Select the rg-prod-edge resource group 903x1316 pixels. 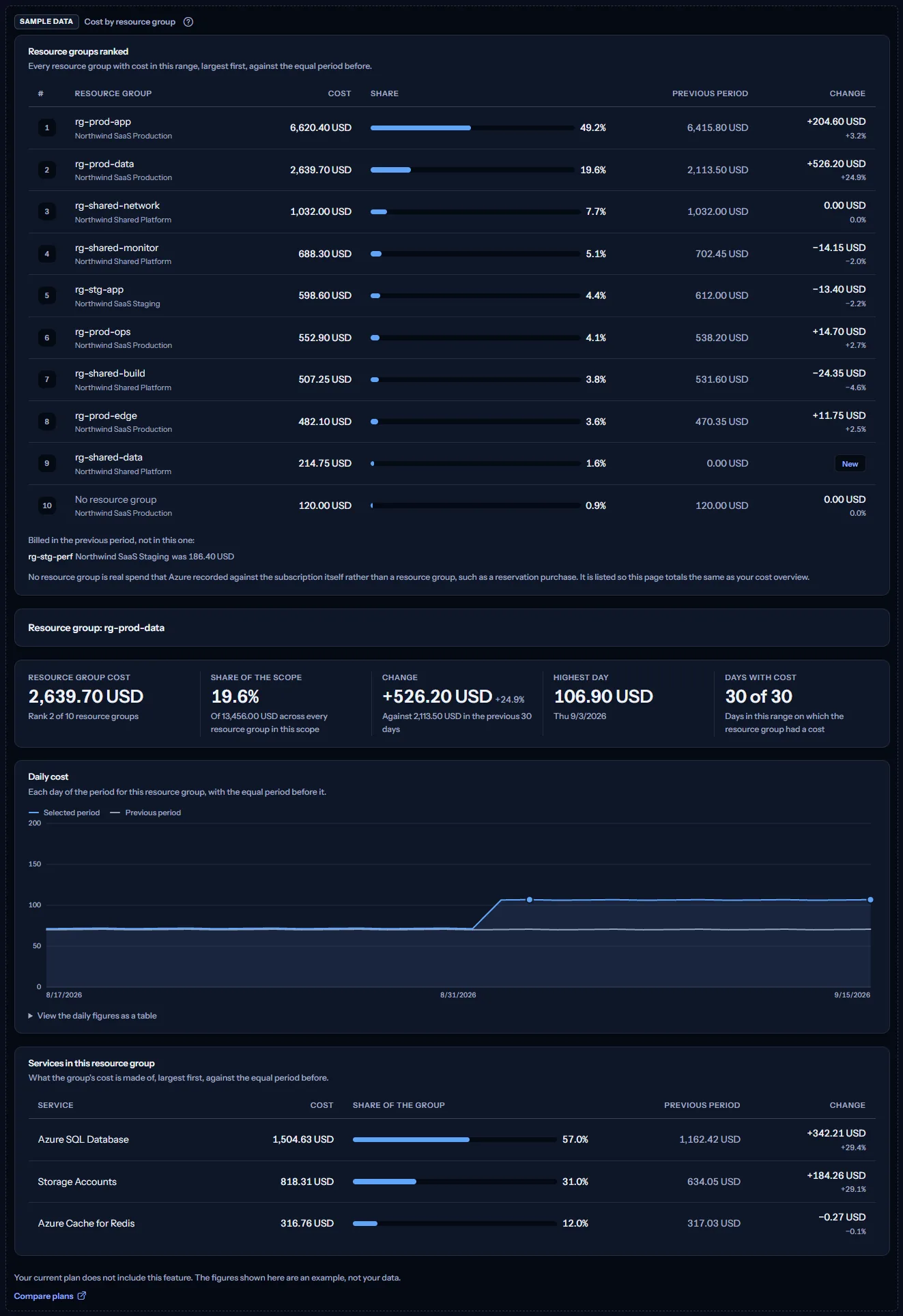pyautogui.click(x=106, y=415)
